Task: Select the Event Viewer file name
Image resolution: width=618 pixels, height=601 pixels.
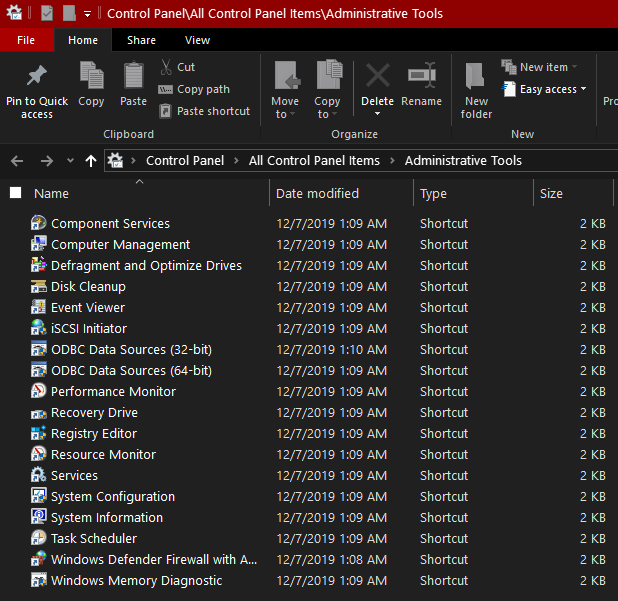Action: pyautogui.click(x=88, y=307)
